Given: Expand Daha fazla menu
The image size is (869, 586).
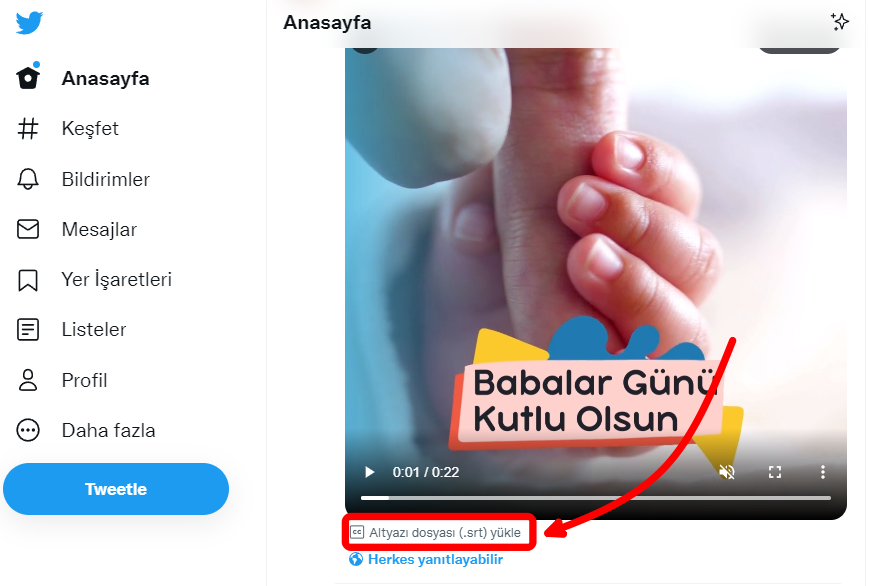Looking at the screenshot, I should click(28, 430).
